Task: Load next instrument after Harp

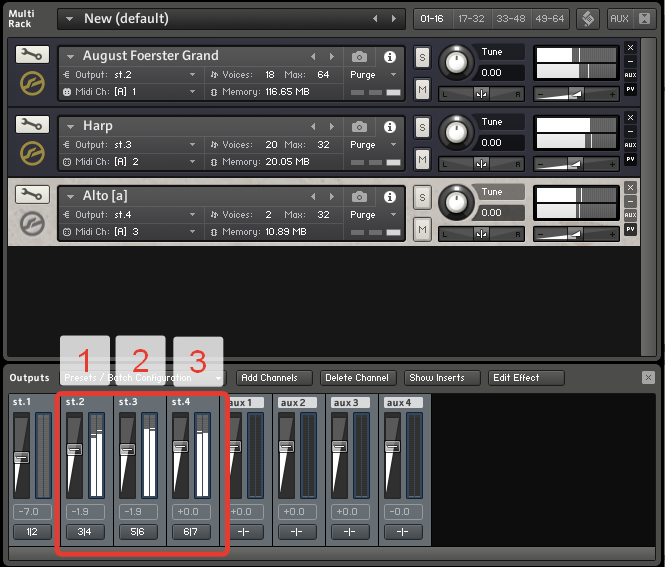Action: click(332, 126)
